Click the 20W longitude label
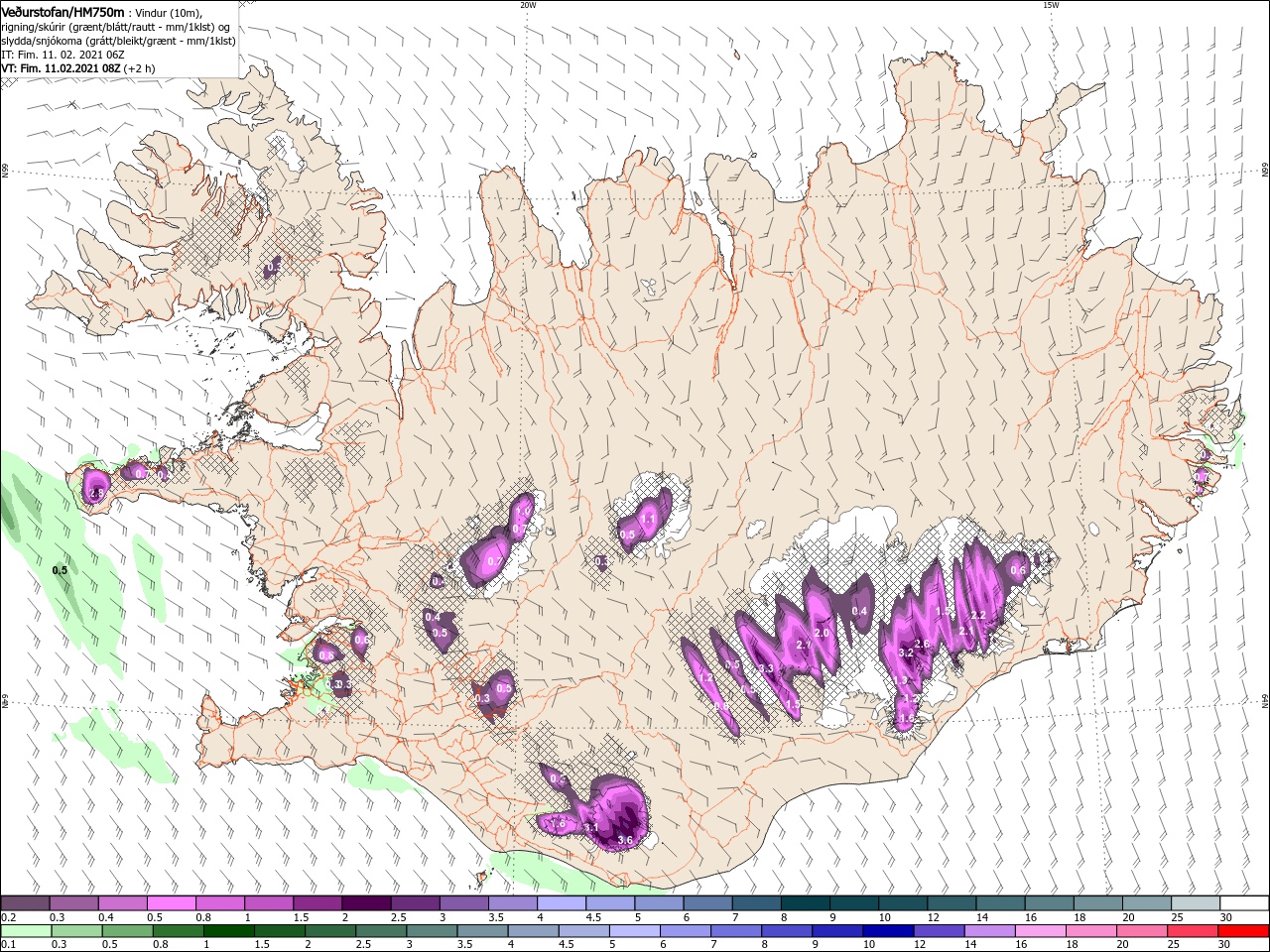This screenshot has width=1270, height=952. point(528,5)
